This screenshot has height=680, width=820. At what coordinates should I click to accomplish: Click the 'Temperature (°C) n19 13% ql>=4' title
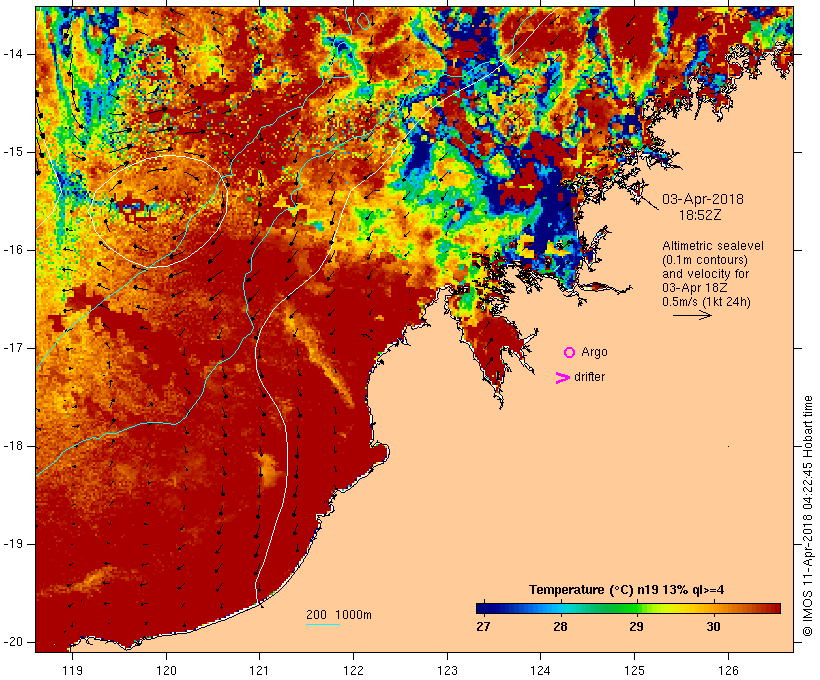[627, 590]
